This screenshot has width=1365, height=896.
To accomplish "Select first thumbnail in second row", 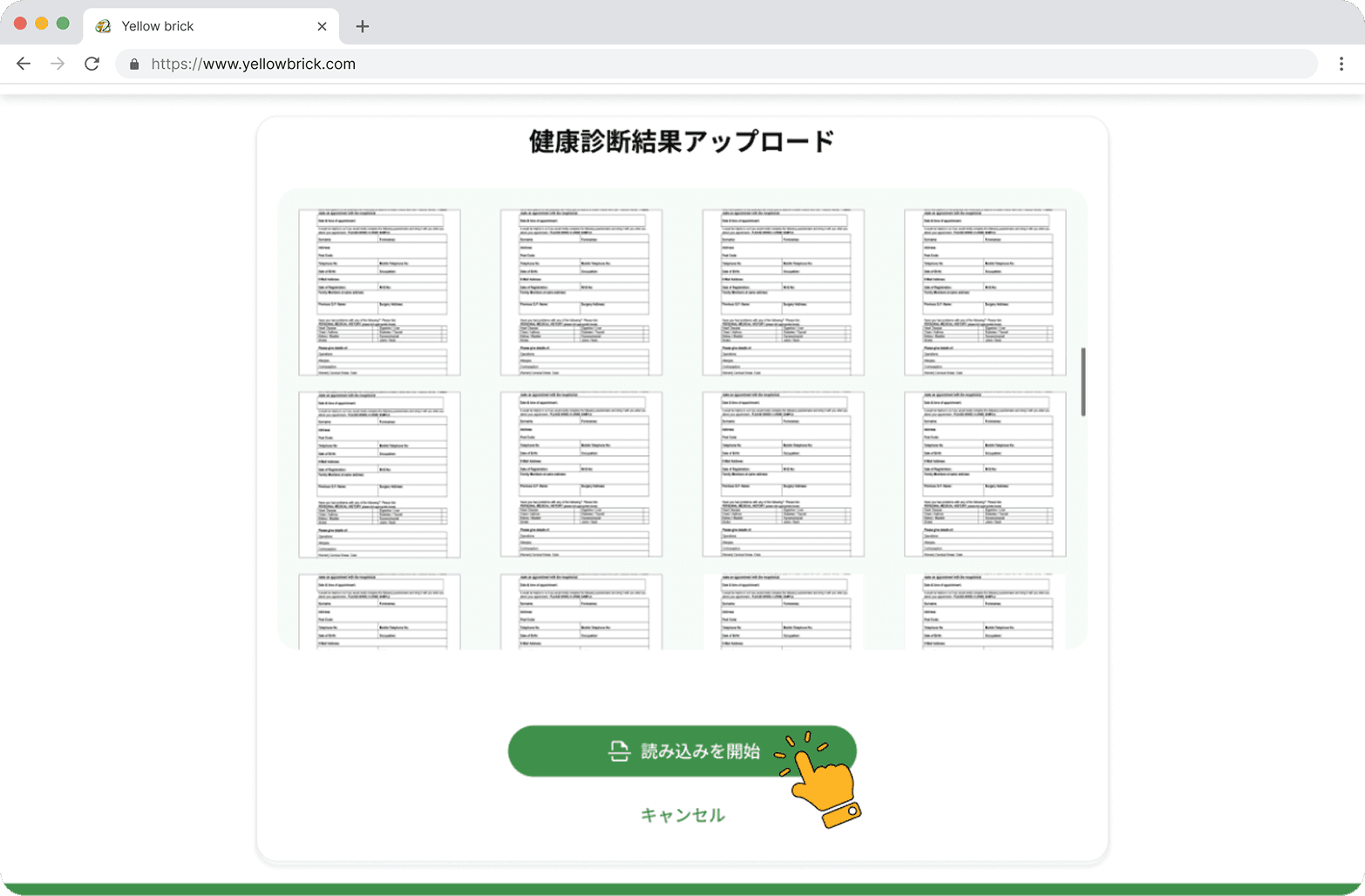I will point(379,474).
